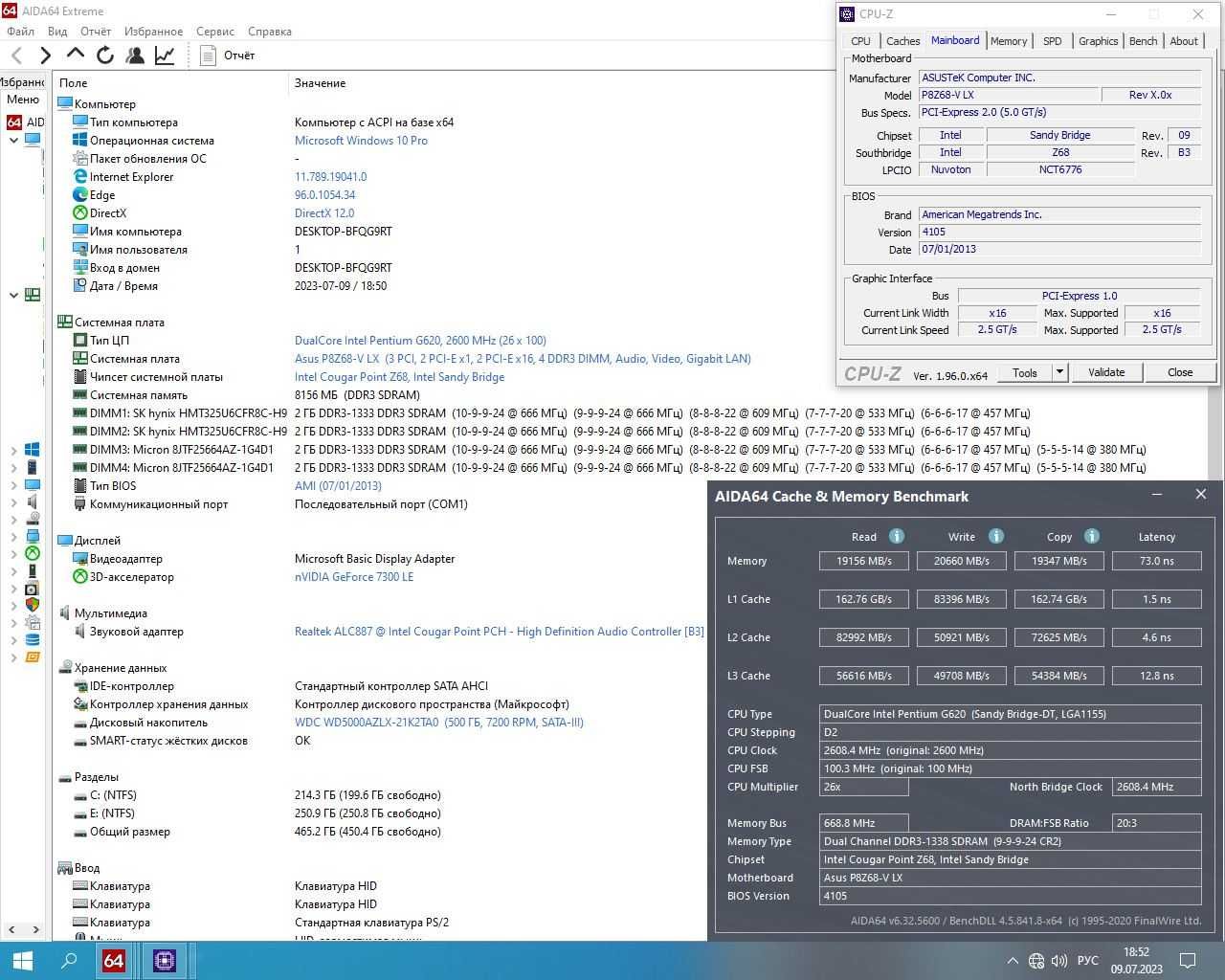
Task: Switch to the Меню sidebar tab
Action: [x=23, y=100]
